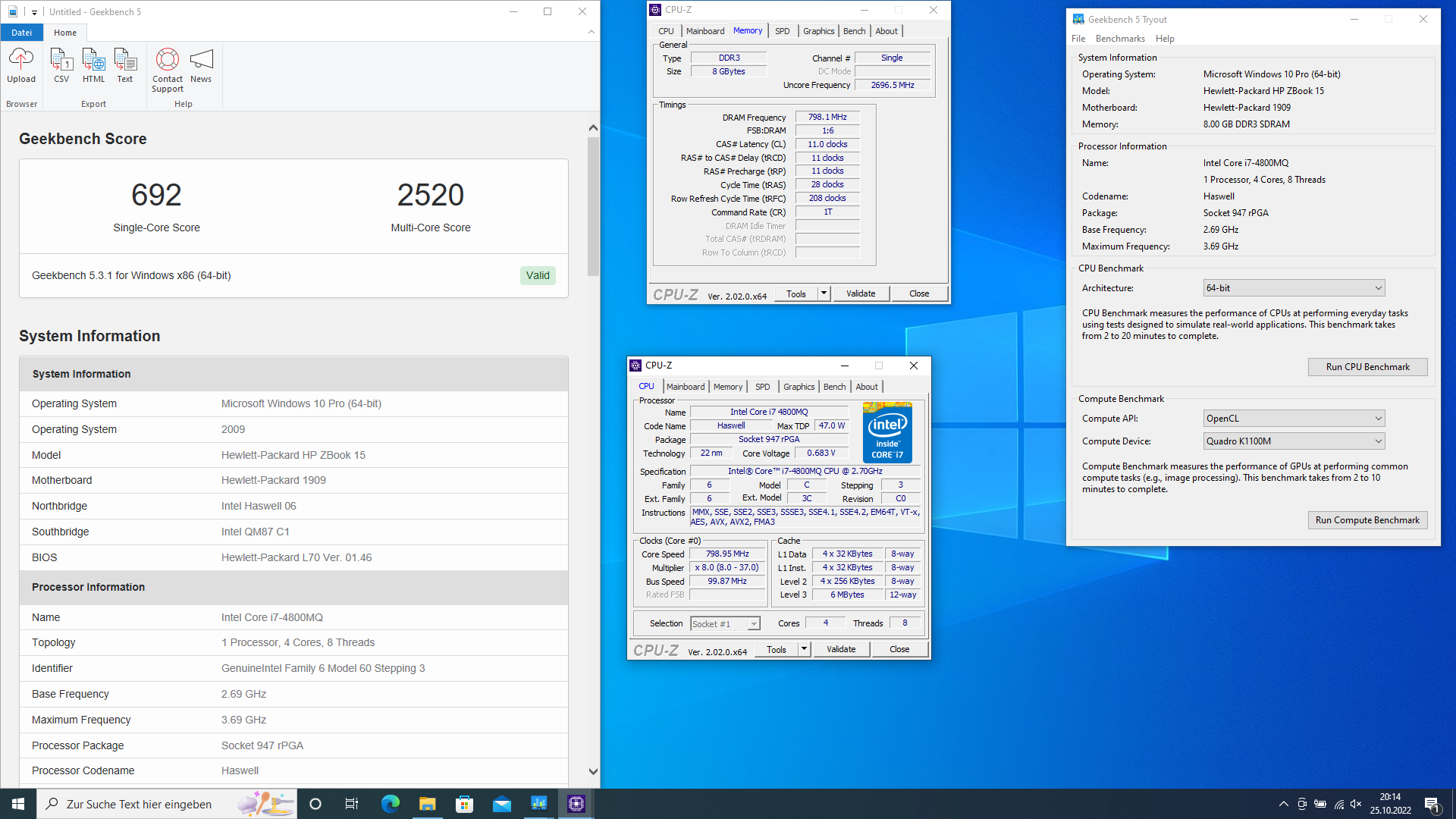Viewport: 1456px width, 819px height.
Task: Open Mainboard tab in lower CPU-Z window
Action: click(686, 387)
